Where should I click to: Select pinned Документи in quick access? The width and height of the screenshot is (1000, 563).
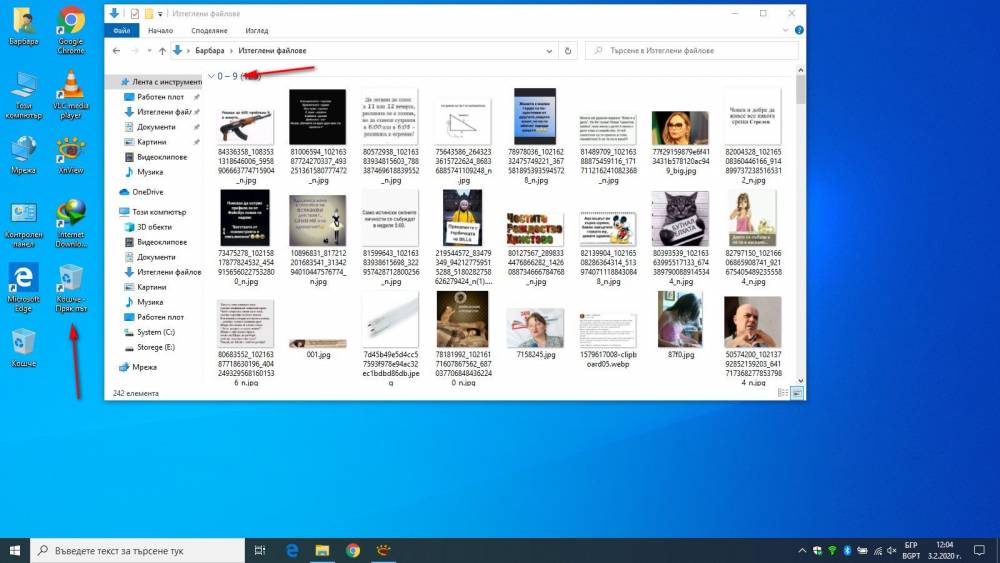pos(156,127)
